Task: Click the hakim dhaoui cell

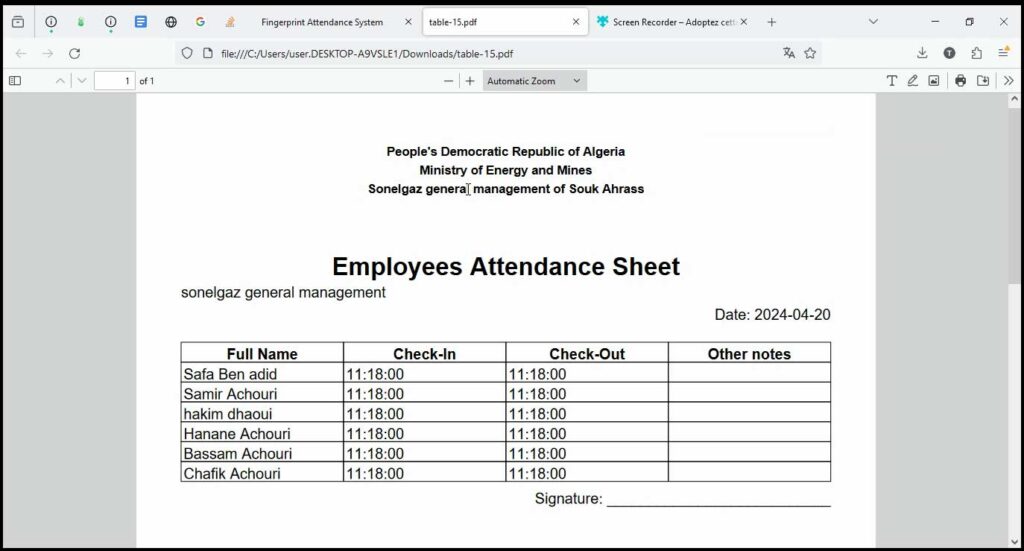Action: [x=262, y=414]
